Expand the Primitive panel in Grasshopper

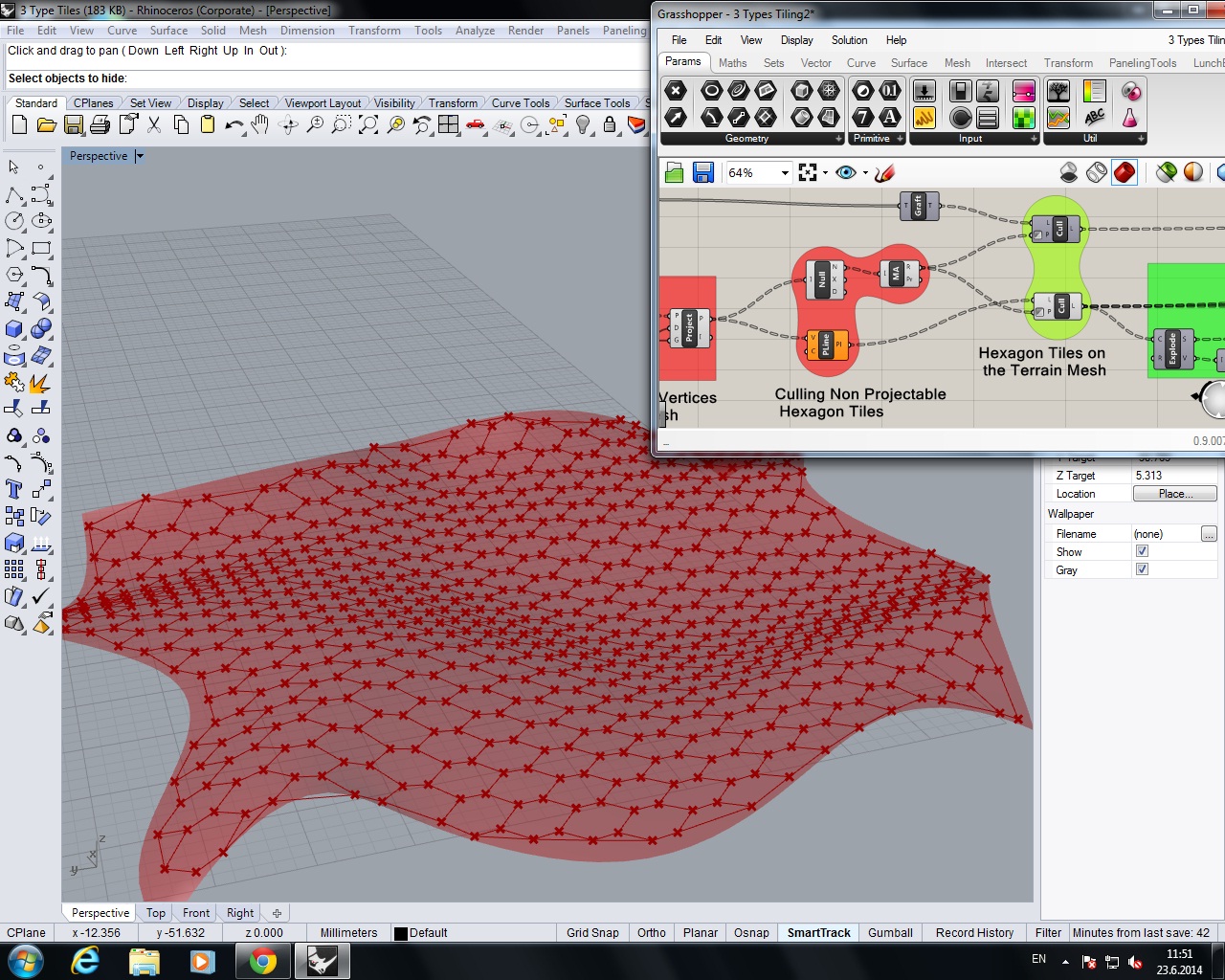coord(901,139)
